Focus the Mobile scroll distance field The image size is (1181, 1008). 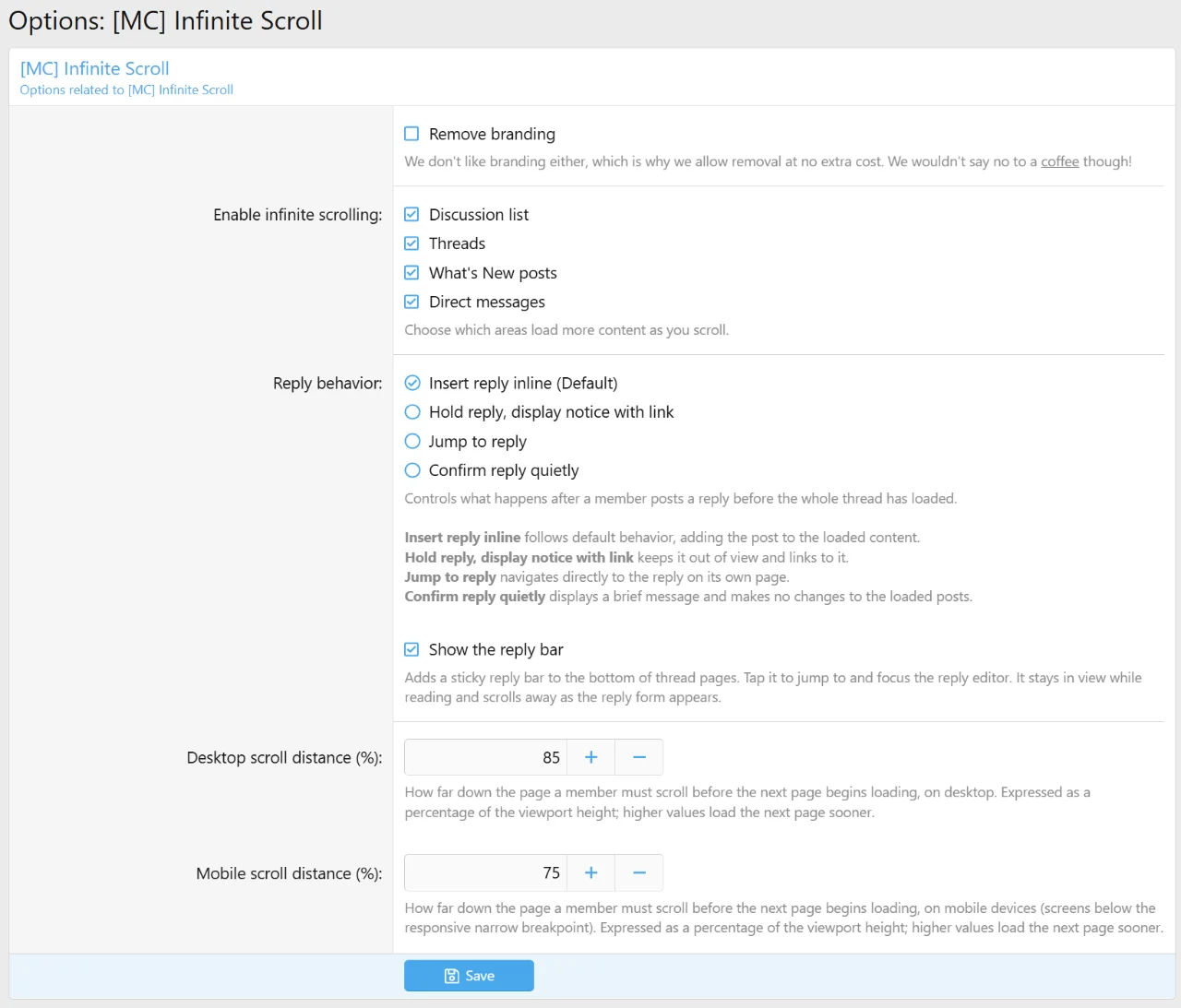tap(485, 872)
